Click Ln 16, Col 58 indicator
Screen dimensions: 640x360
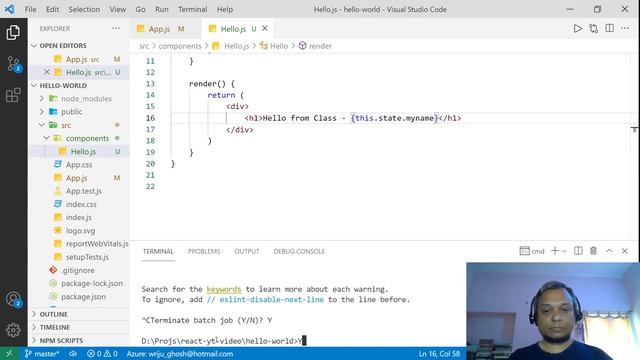(439, 353)
